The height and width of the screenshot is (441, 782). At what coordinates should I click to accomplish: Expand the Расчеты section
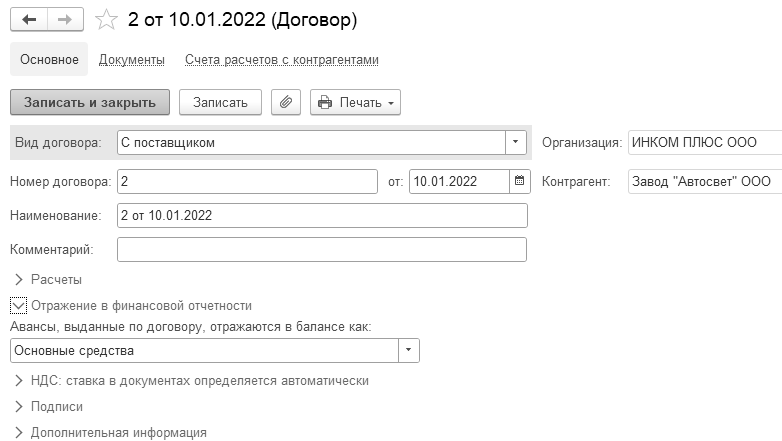pos(20,279)
